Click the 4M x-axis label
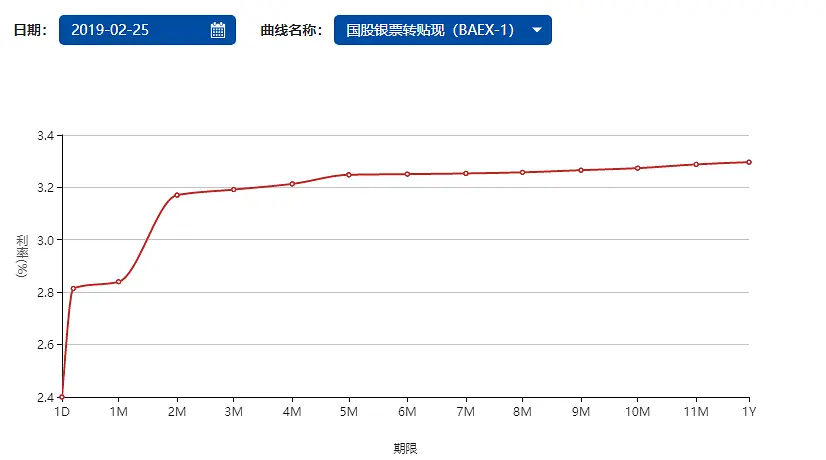This screenshot has width=826, height=460. 292,412
